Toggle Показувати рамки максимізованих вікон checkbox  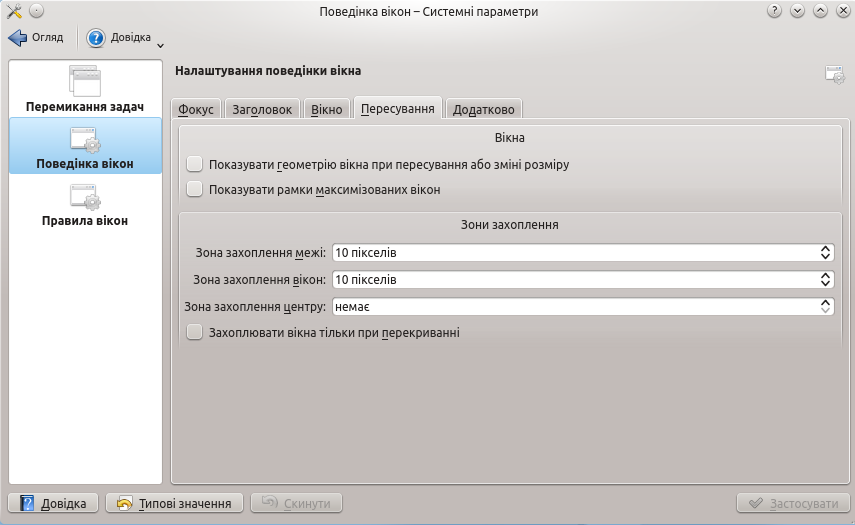tap(195, 189)
